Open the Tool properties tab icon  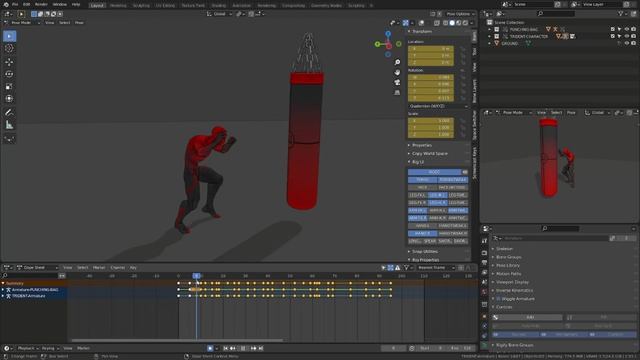(x=484, y=241)
